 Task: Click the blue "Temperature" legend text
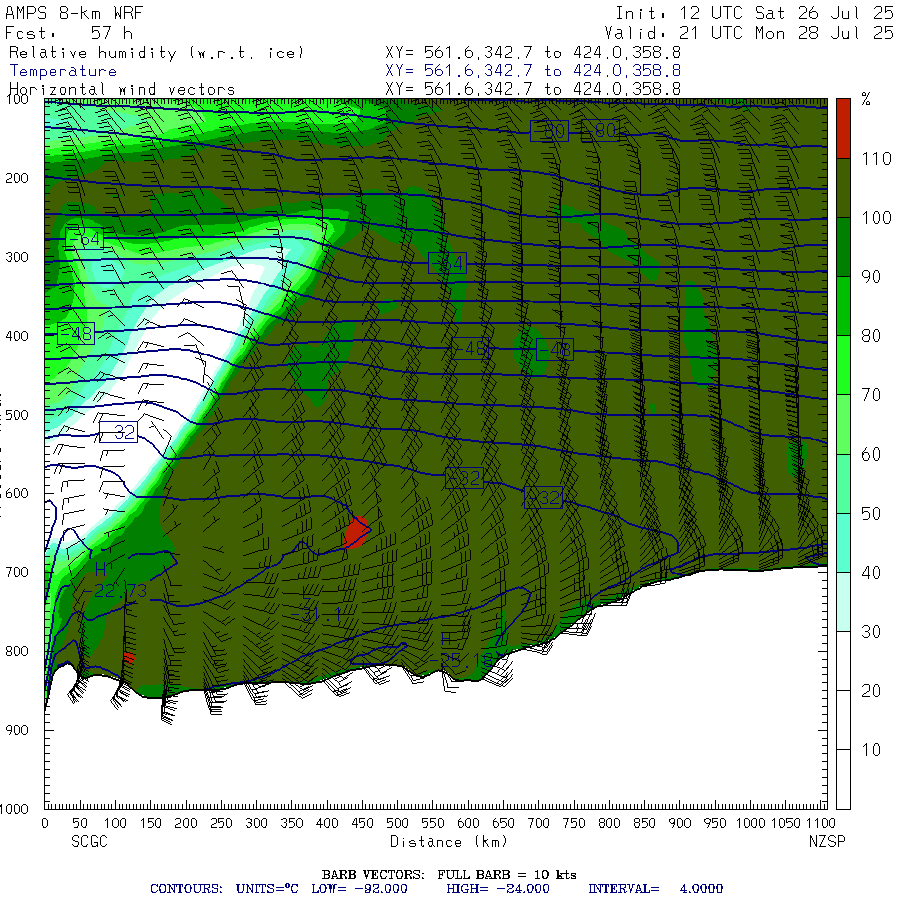pyautogui.click(x=63, y=71)
